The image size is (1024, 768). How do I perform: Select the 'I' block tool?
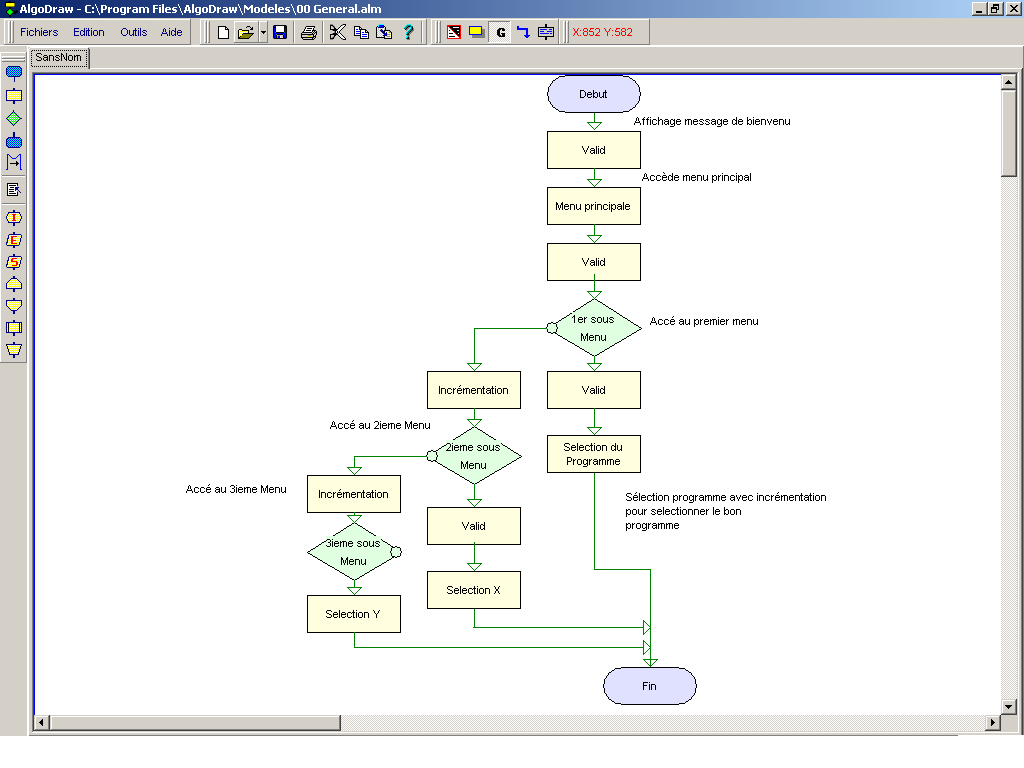tap(14, 218)
